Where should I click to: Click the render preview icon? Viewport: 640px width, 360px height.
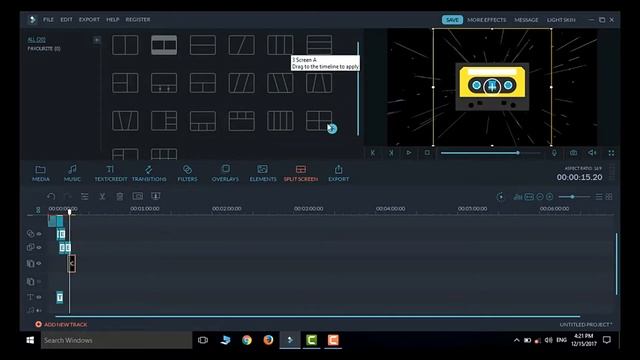500,197
